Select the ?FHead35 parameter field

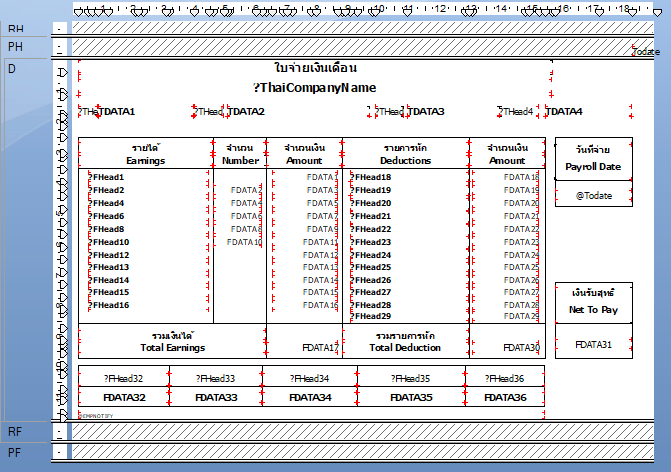click(x=411, y=379)
